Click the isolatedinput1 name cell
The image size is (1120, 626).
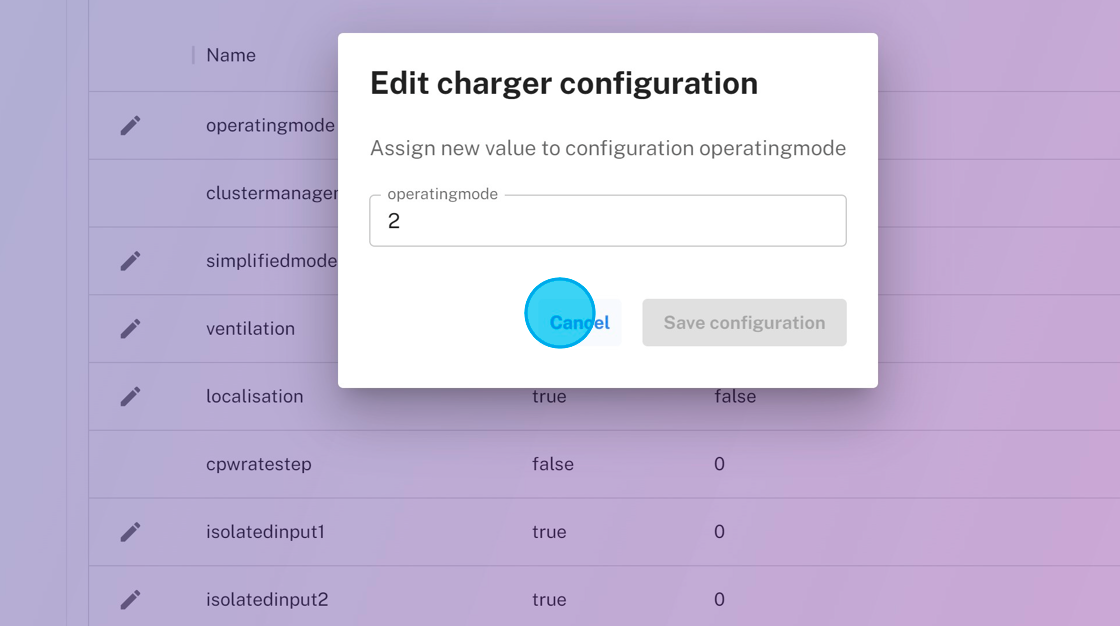coord(265,532)
